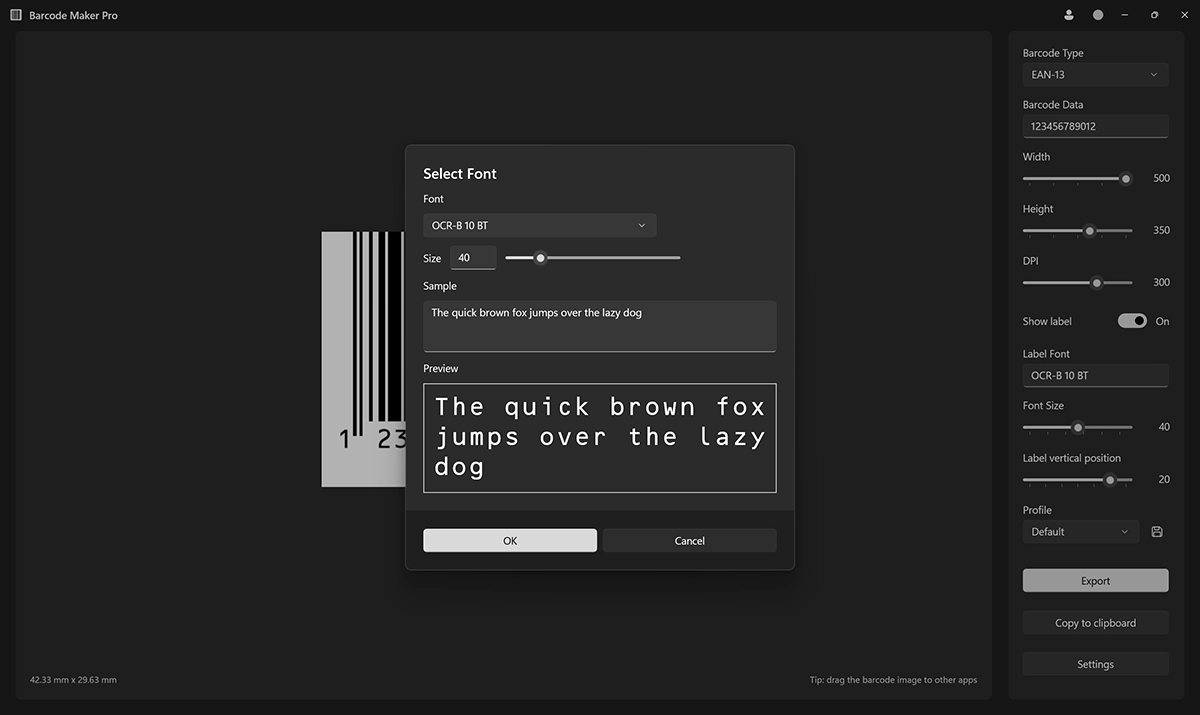Image resolution: width=1200 pixels, height=715 pixels.
Task: Click into the Sample text box
Action: (600, 326)
